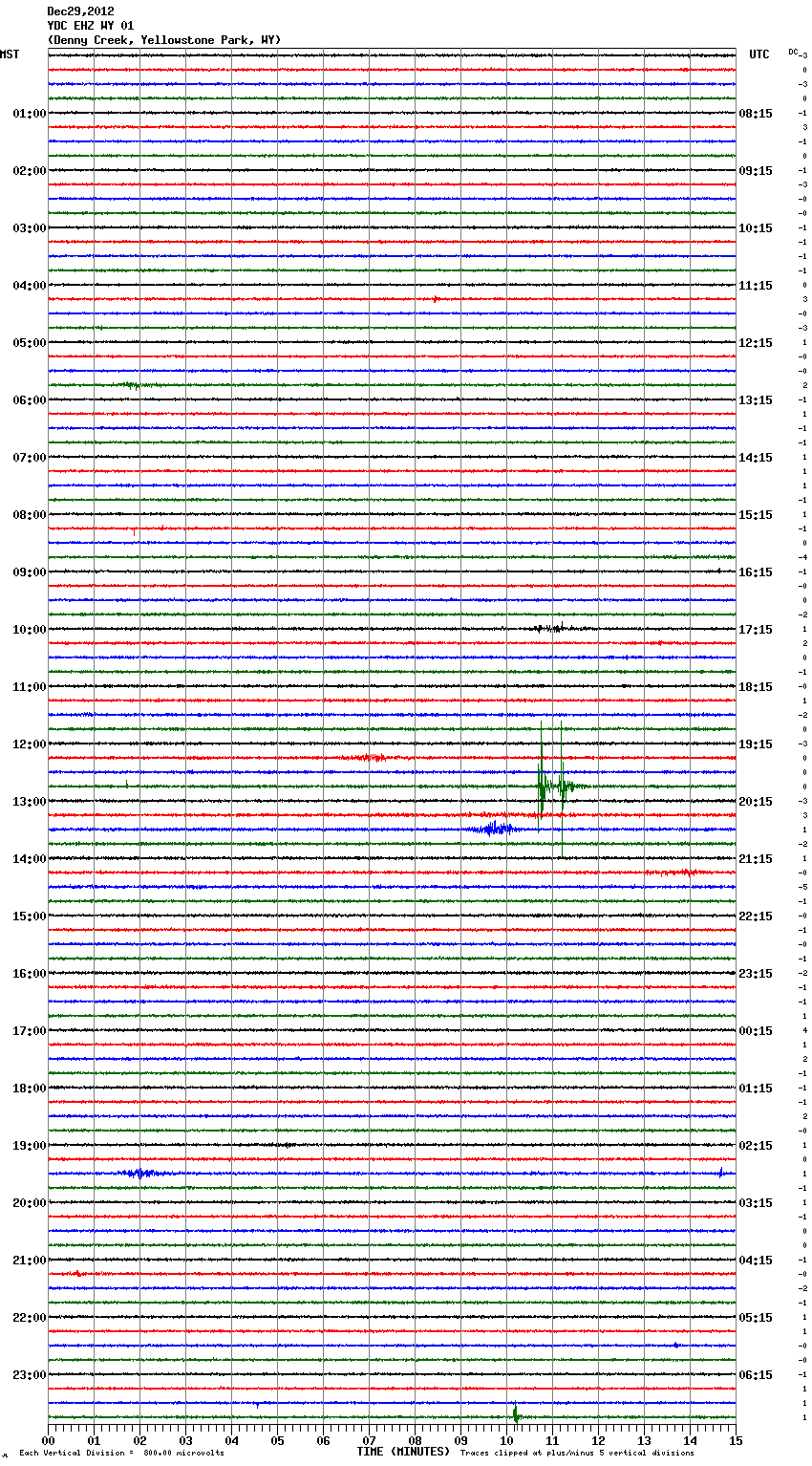Viewport: 812px width, 1466px height.
Task: Click the 02:00 MST hour label
Action: point(30,171)
